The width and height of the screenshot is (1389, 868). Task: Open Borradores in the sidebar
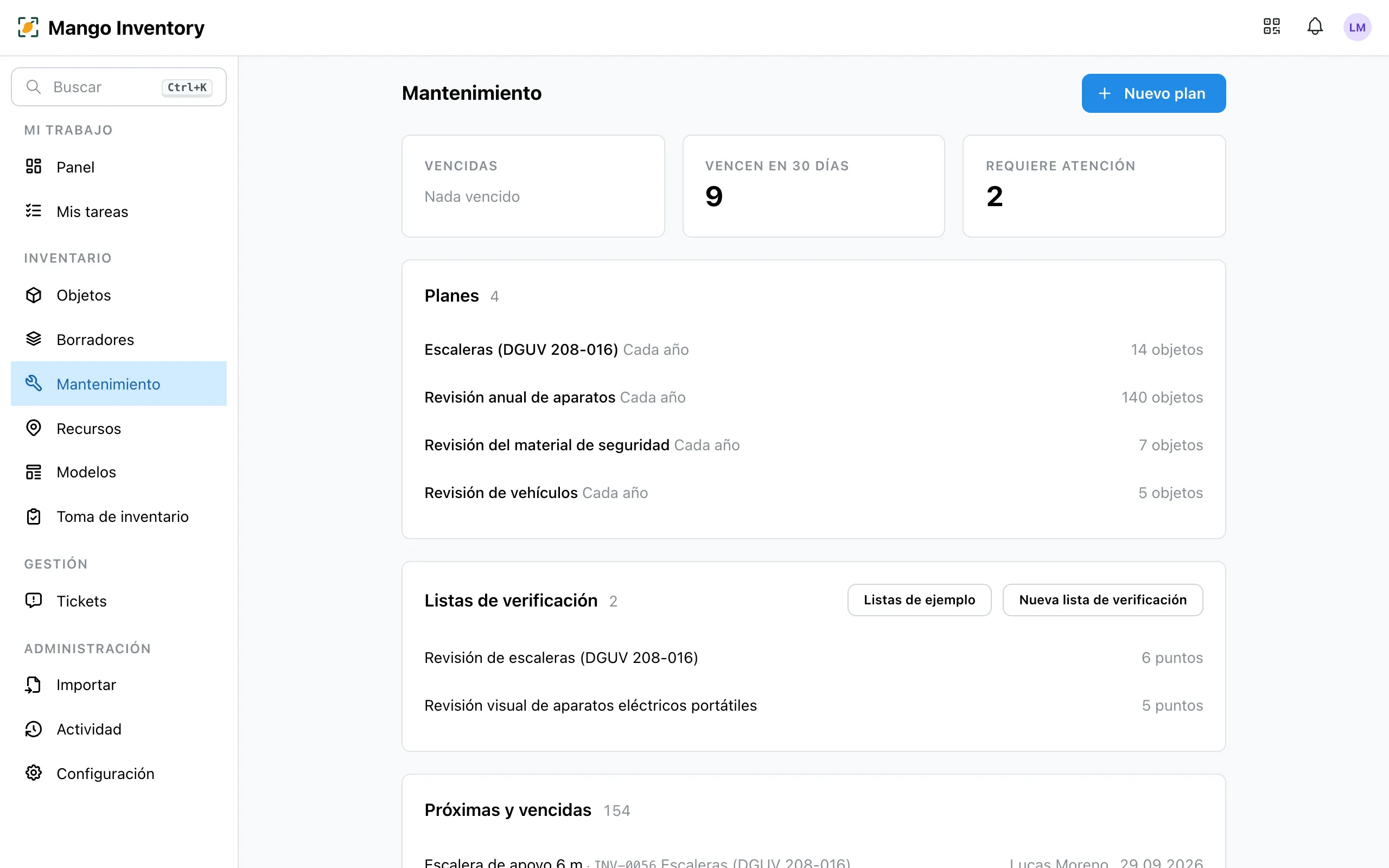[119, 339]
